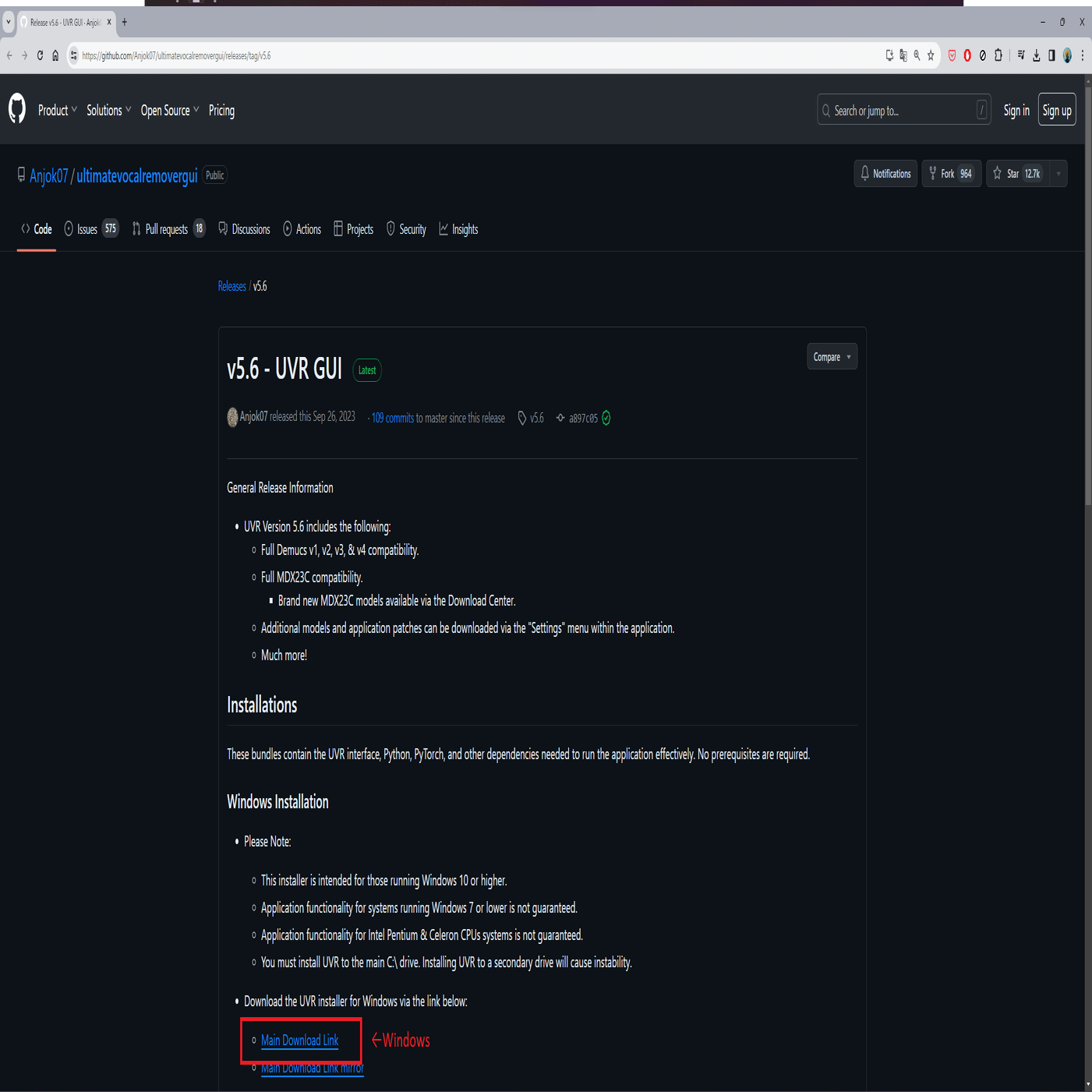Open the Pull requests tab
The height and width of the screenshot is (1092, 1092).
pos(168,229)
